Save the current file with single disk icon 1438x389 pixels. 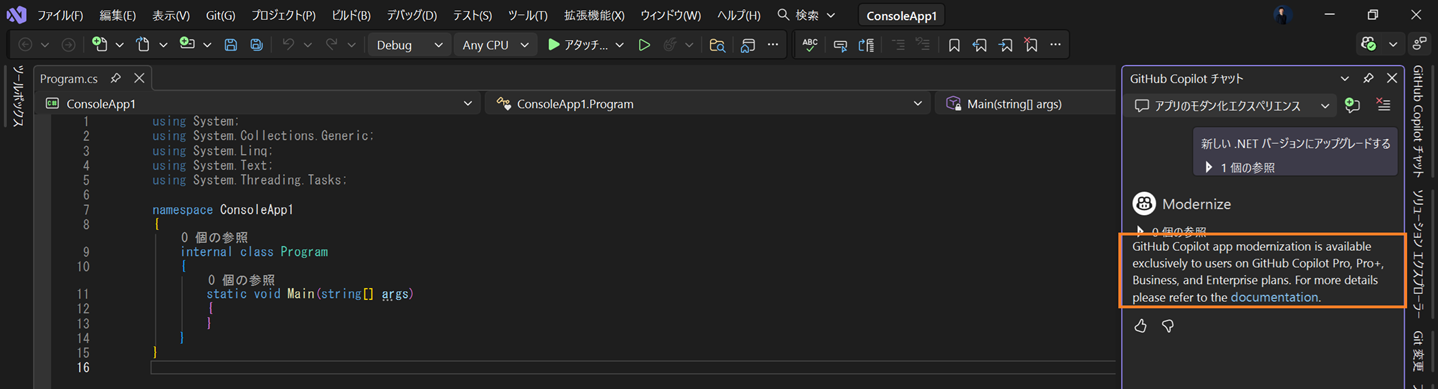coord(231,45)
